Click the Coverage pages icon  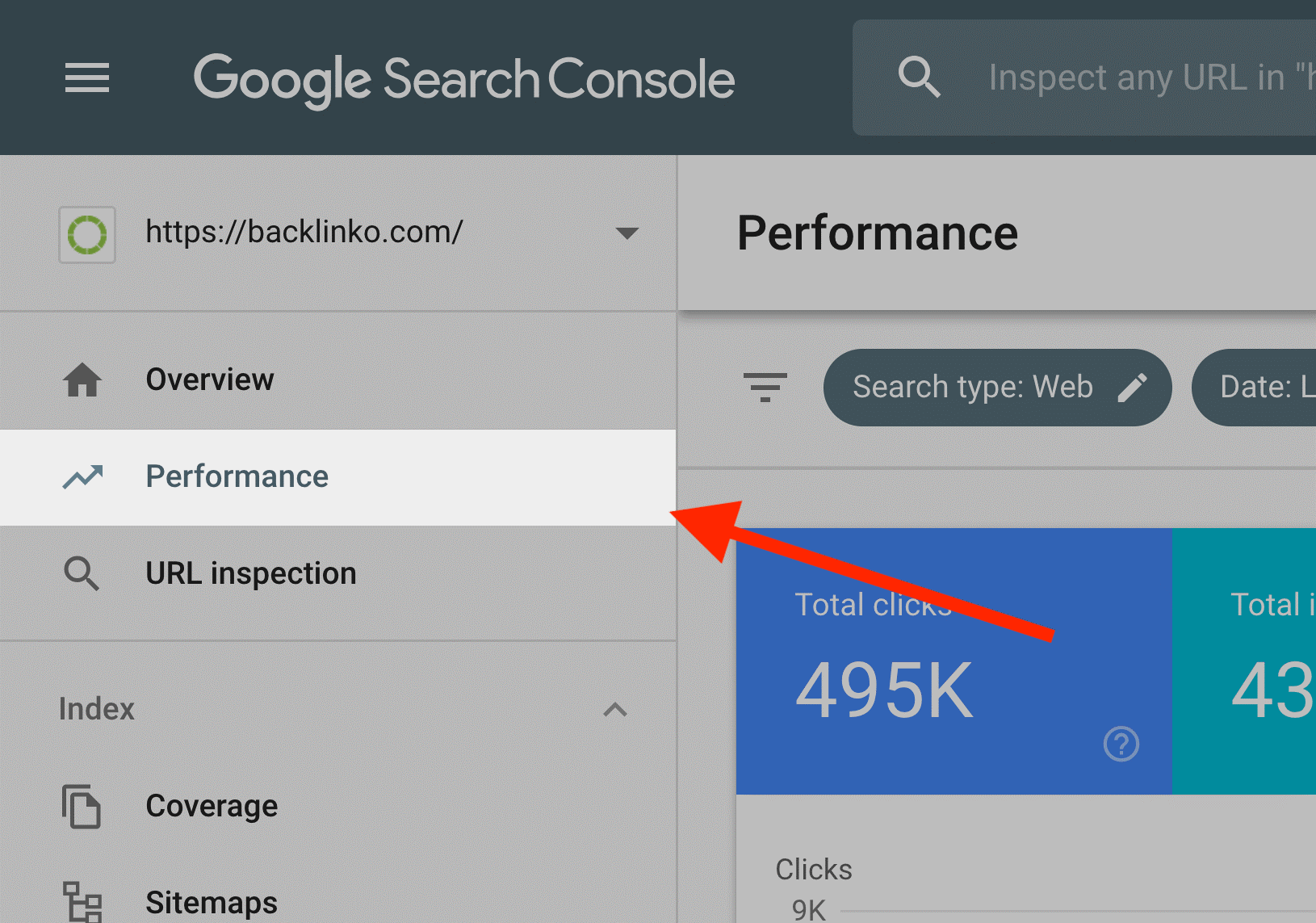tap(82, 806)
